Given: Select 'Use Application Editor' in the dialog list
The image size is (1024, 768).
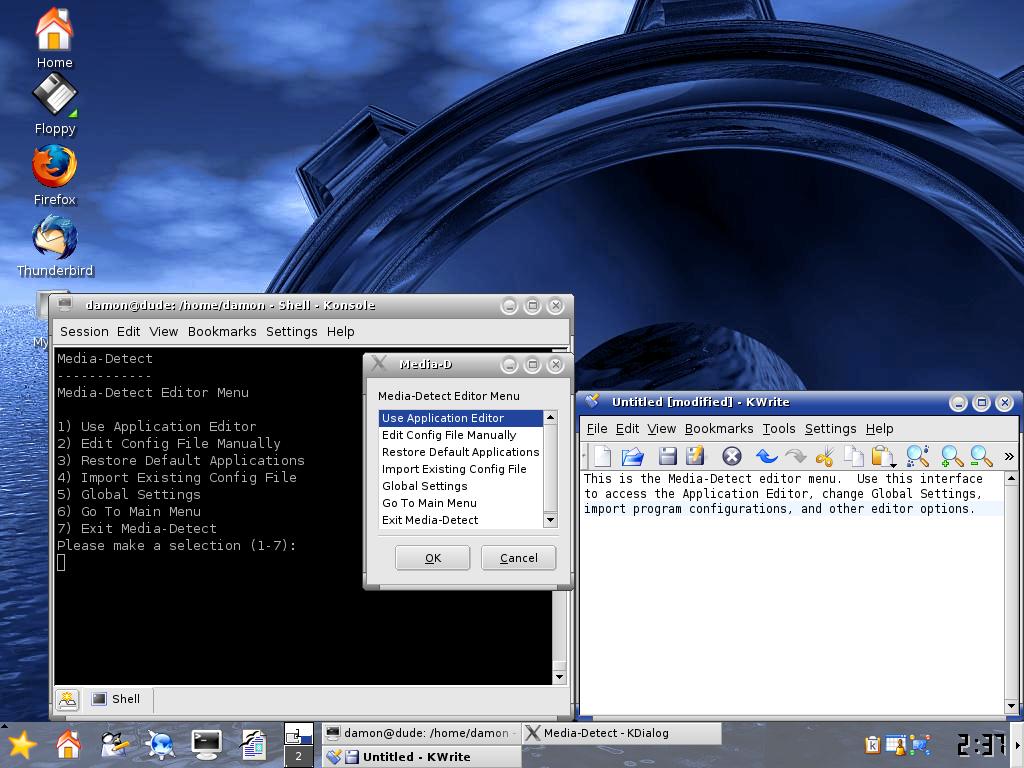Looking at the screenshot, I should (x=460, y=418).
